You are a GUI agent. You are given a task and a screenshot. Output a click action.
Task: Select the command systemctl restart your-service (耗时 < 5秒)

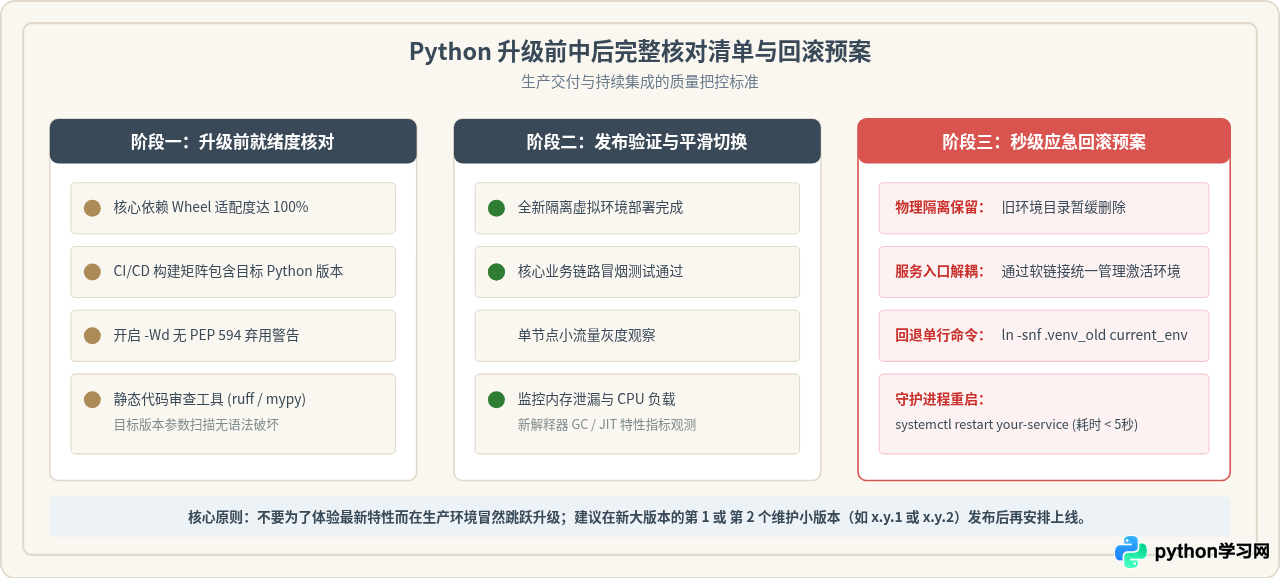(1017, 425)
